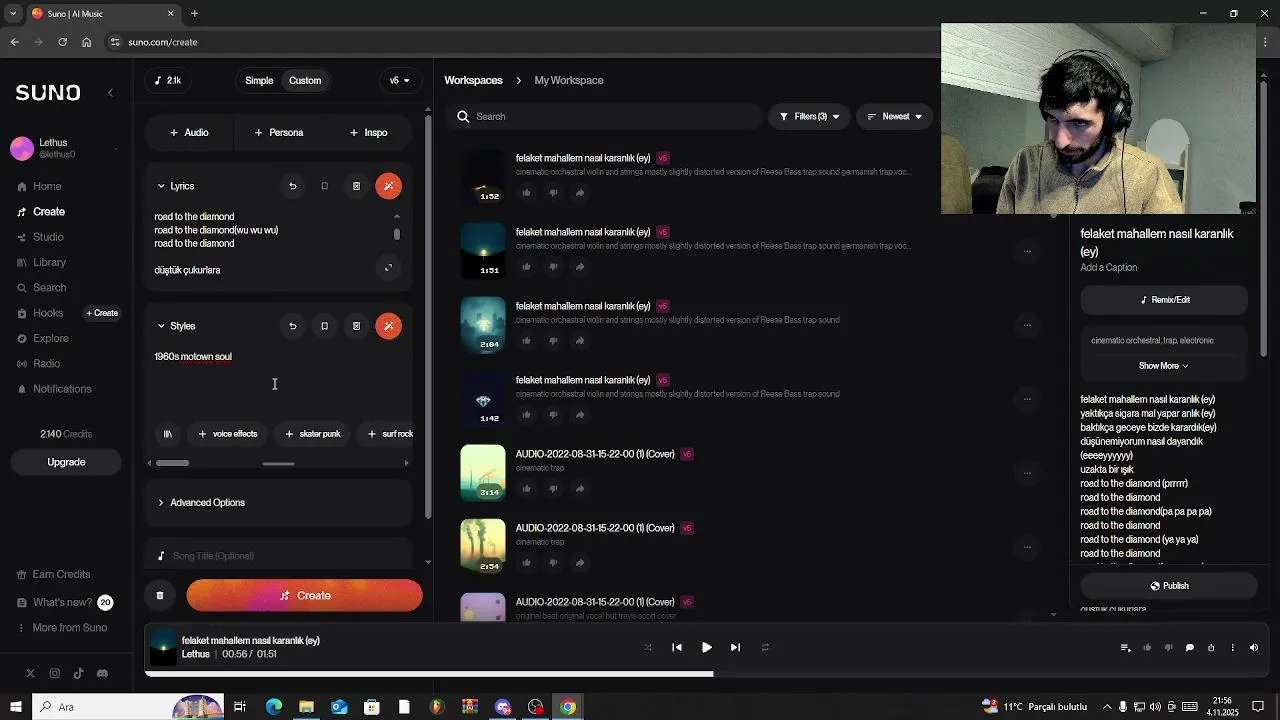Image resolution: width=1280 pixels, height=720 pixels.
Task: Toggle repeat in the player bar
Action: (x=765, y=647)
